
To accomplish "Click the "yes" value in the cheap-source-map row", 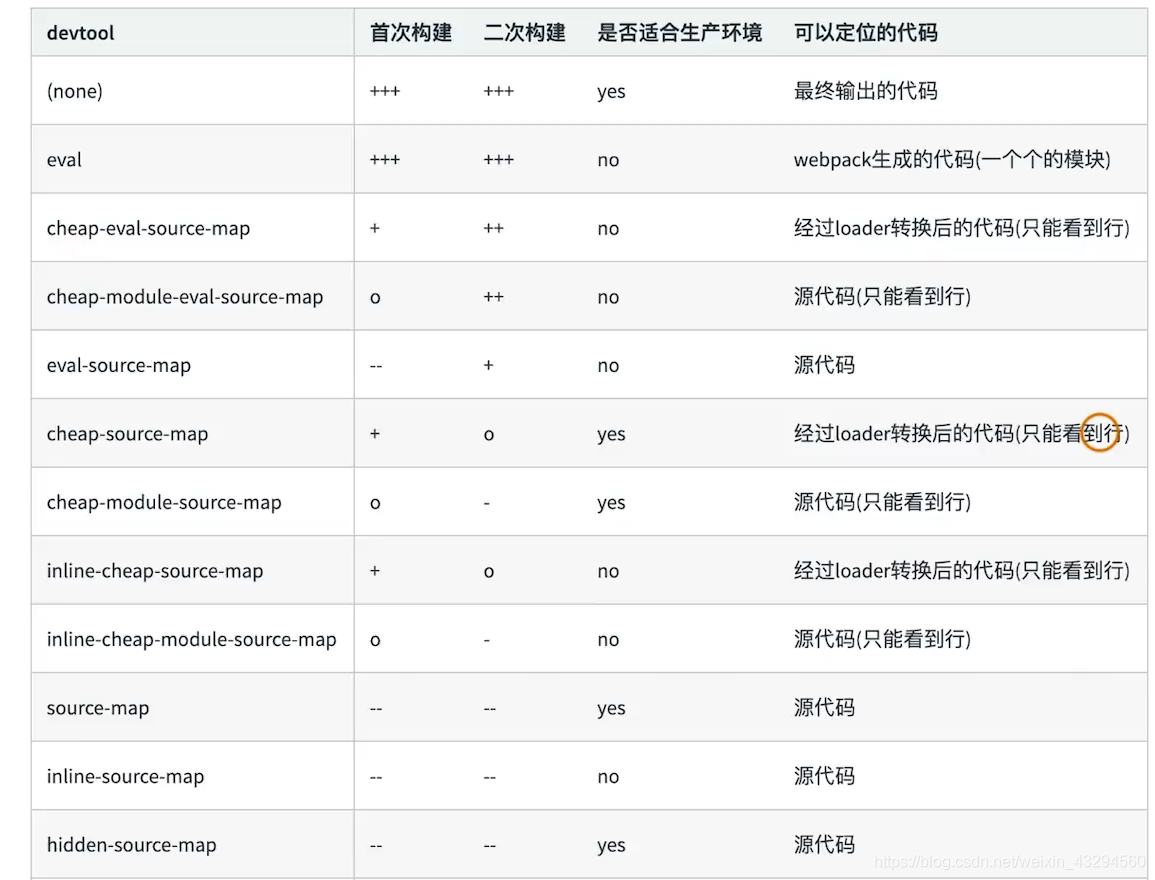I will pyautogui.click(x=611, y=434).
